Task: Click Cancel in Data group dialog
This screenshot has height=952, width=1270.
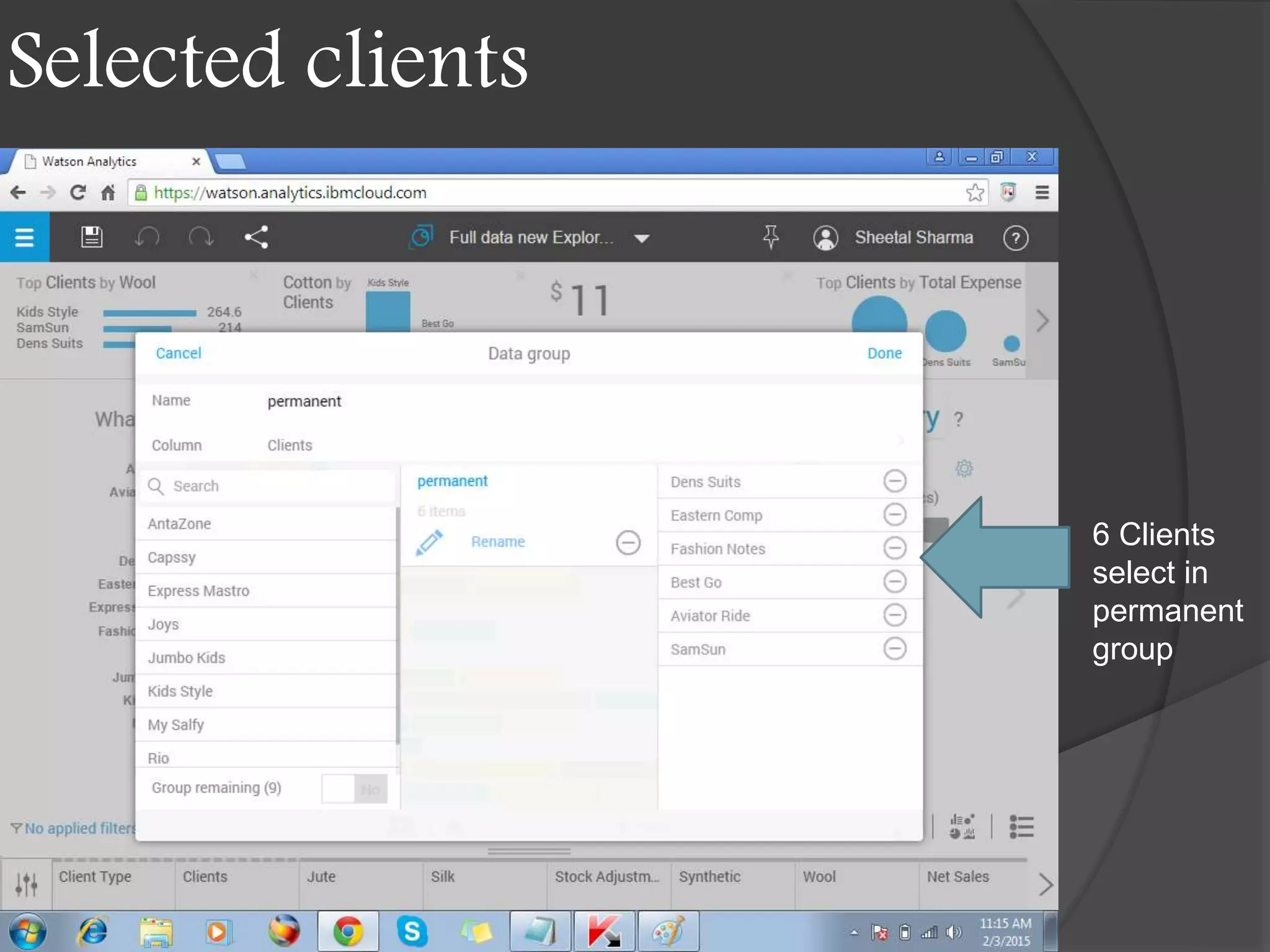Action: coord(179,353)
